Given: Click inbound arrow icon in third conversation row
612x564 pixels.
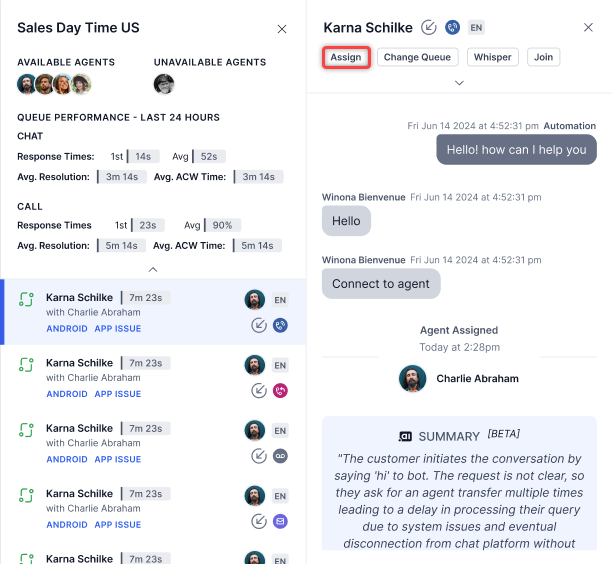Looking at the screenshot, I should pyautogui.click(x=259, y=456).
